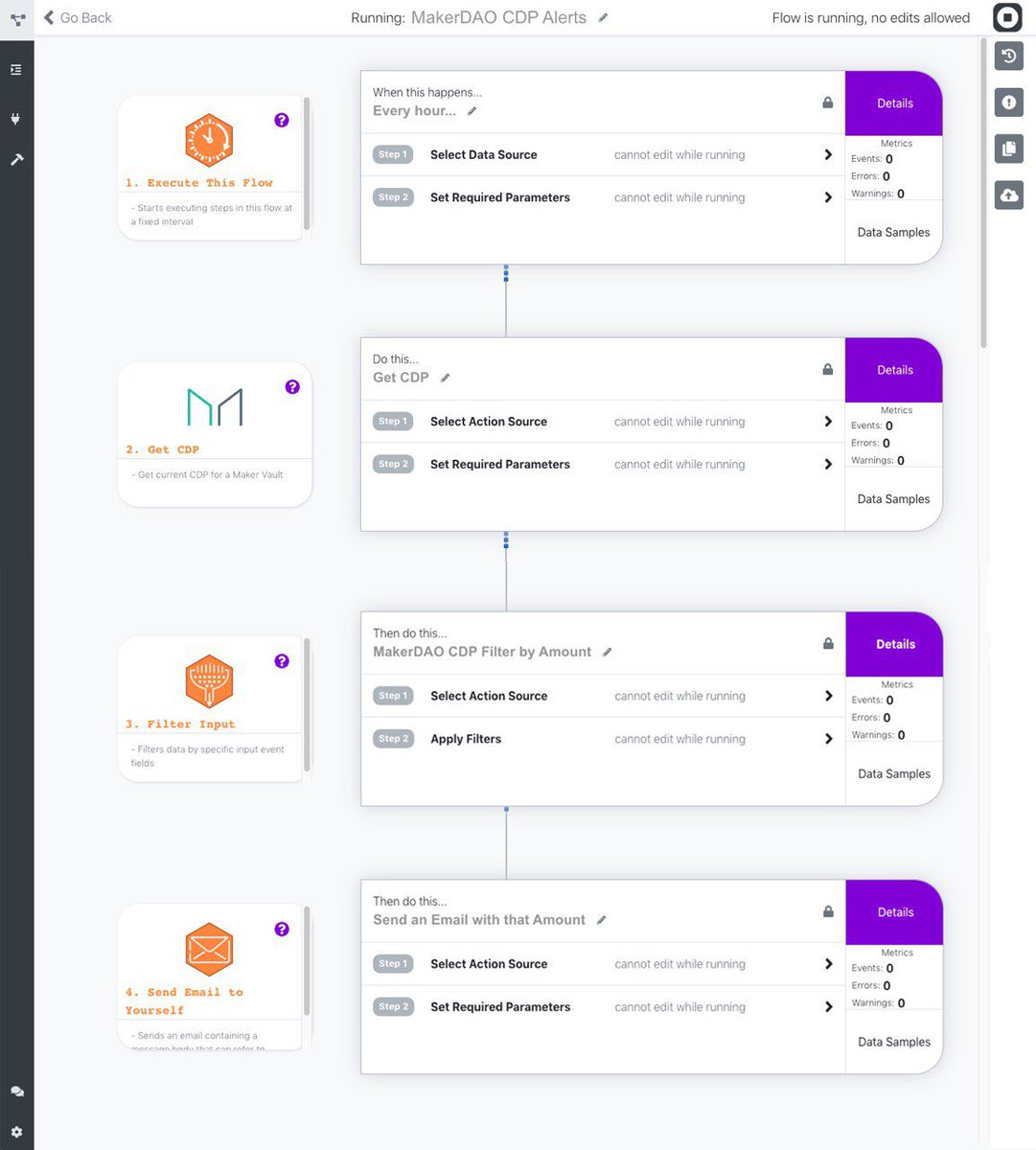Screen dimensions: 1036x1150
Task: Click pencil next to Every hour title
Action: pos(472,111)
